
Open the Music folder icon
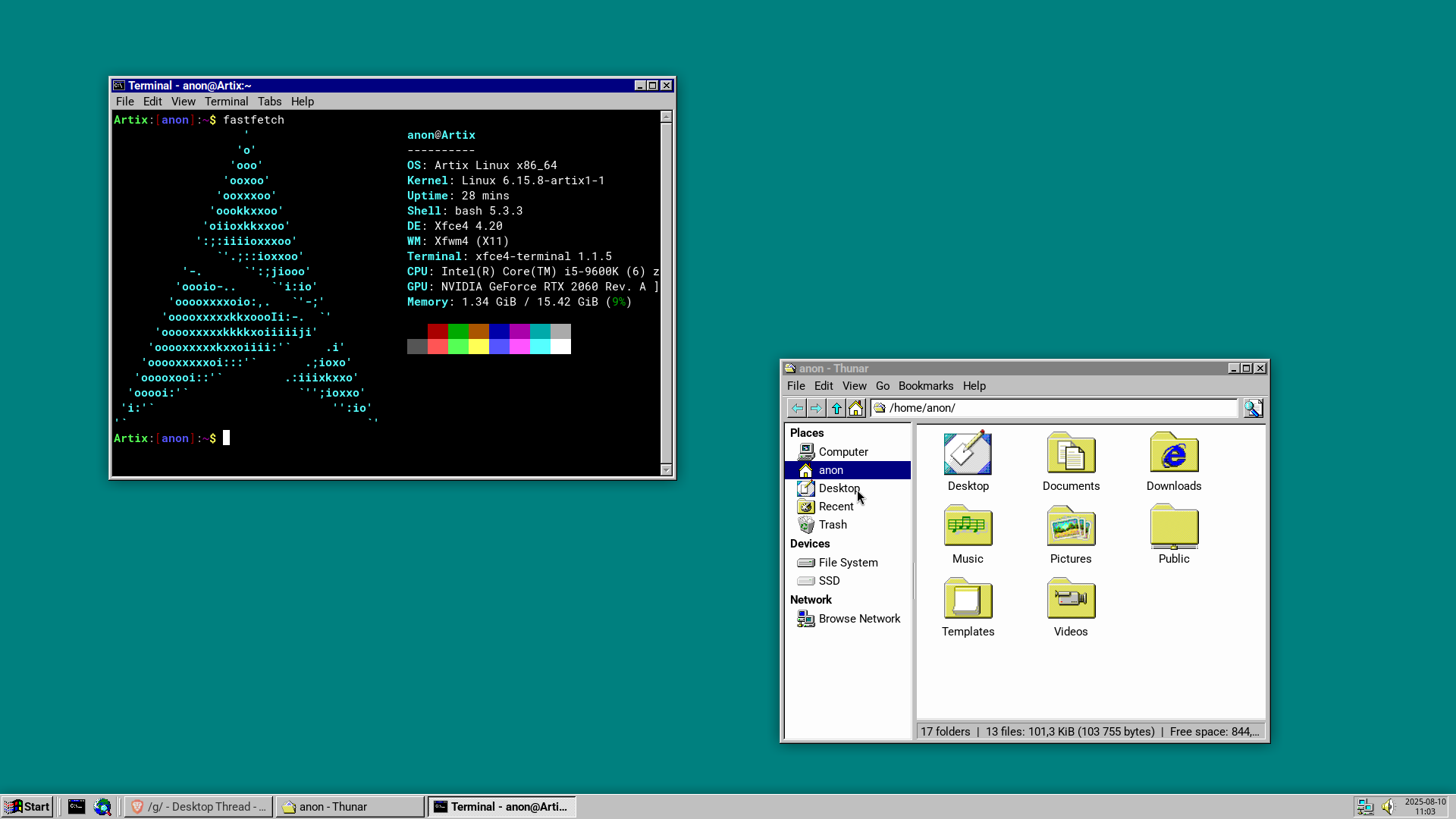tap(968, 535)
